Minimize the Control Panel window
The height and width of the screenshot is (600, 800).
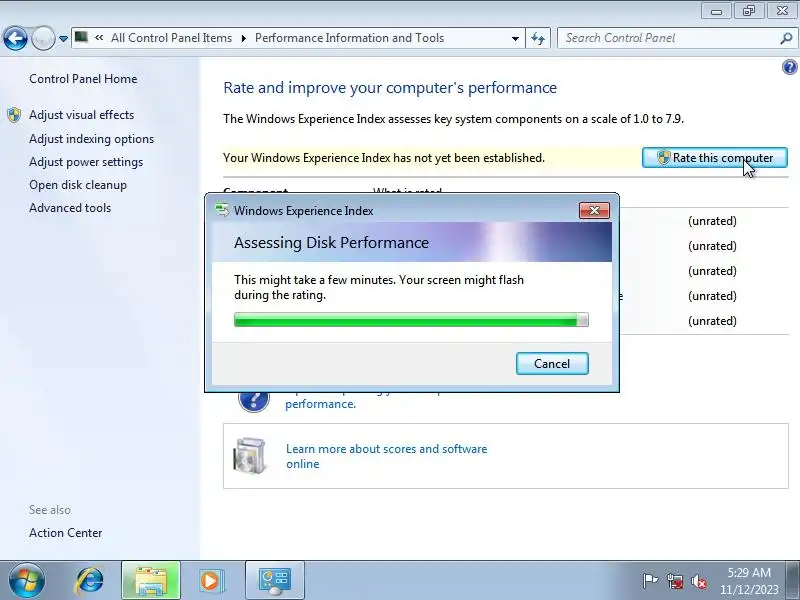[x=716, y=11]
